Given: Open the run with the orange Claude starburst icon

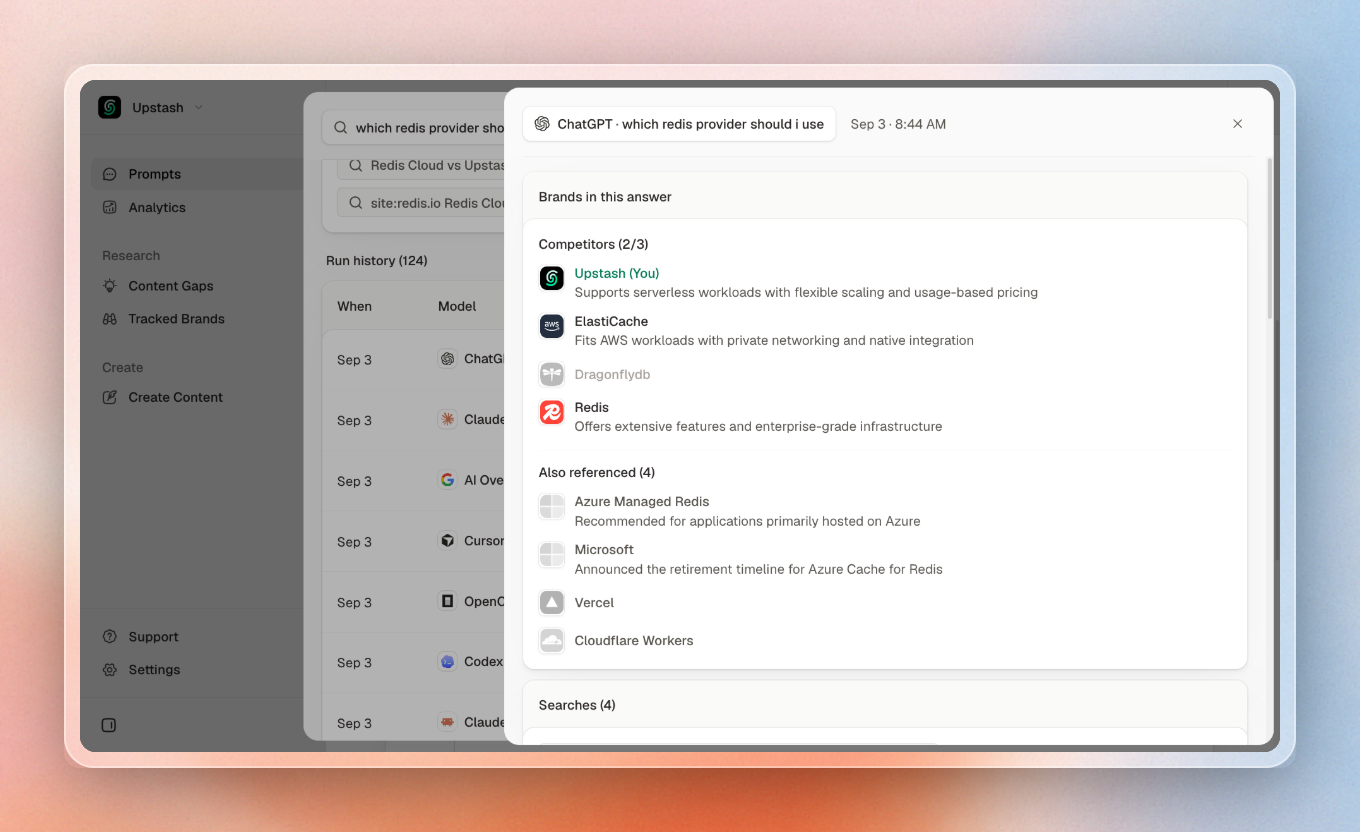Looking at the screenshot, I should (414, 420).
